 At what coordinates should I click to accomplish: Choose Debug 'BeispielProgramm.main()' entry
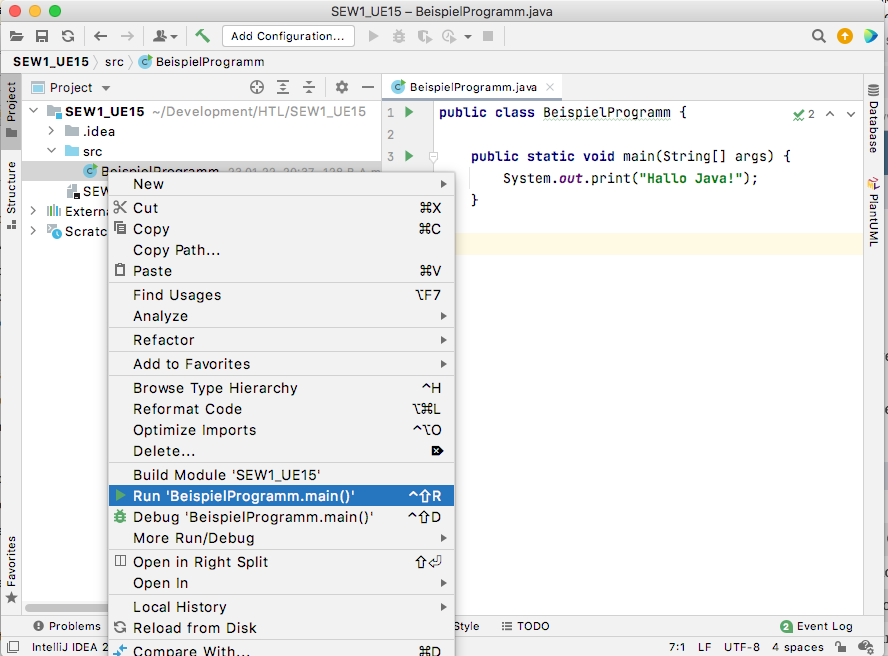tap(281, 517)
